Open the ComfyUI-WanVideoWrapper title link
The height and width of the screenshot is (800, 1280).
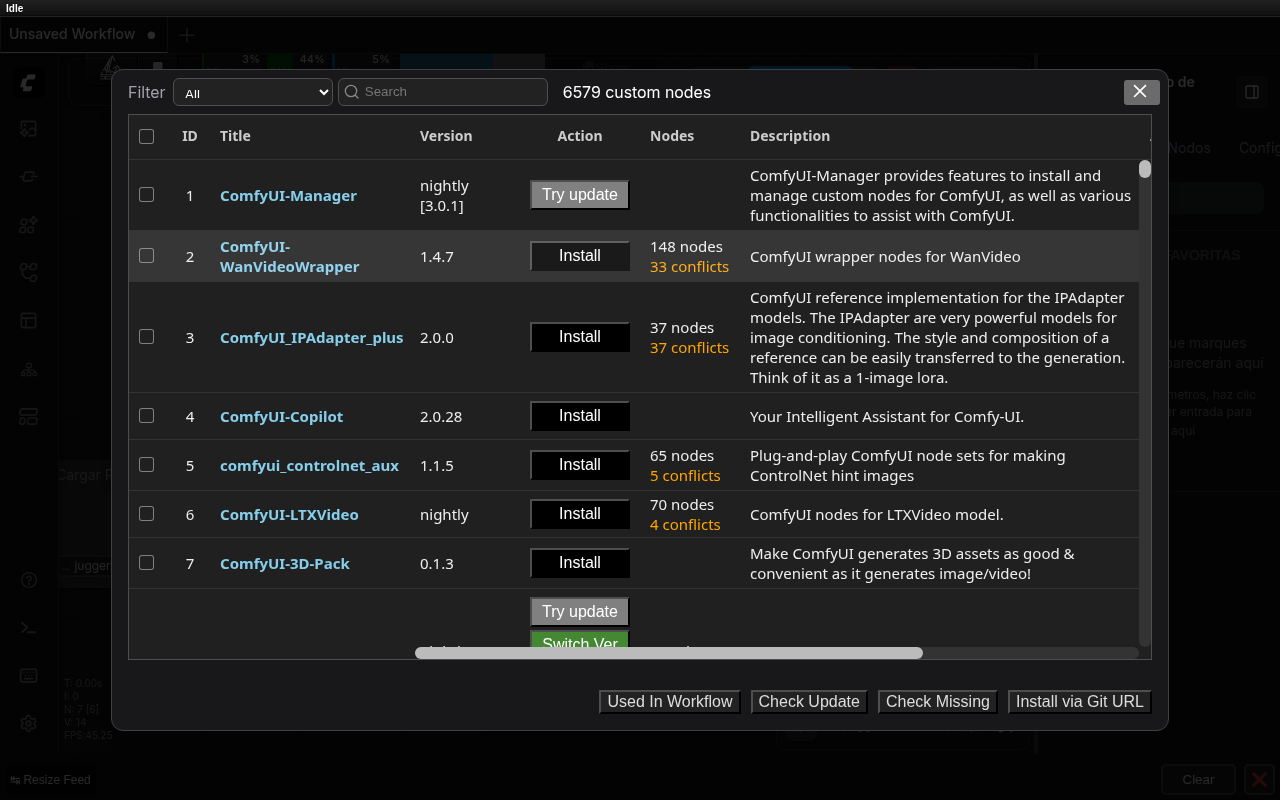pyautogui.click(x=289, y=257)
